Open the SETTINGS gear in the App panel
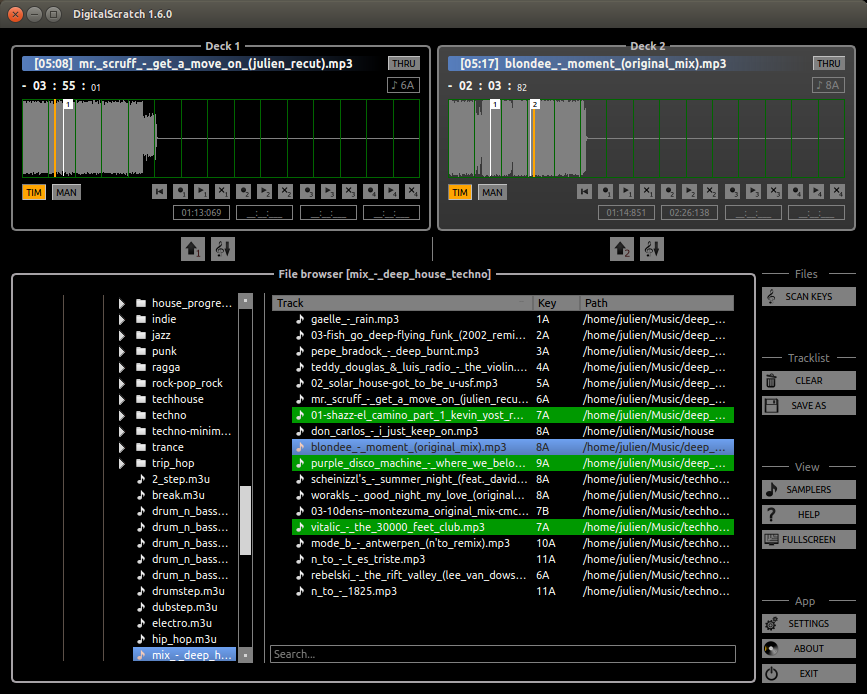This screenshot has height=694, width=867. tap(807, 623)
